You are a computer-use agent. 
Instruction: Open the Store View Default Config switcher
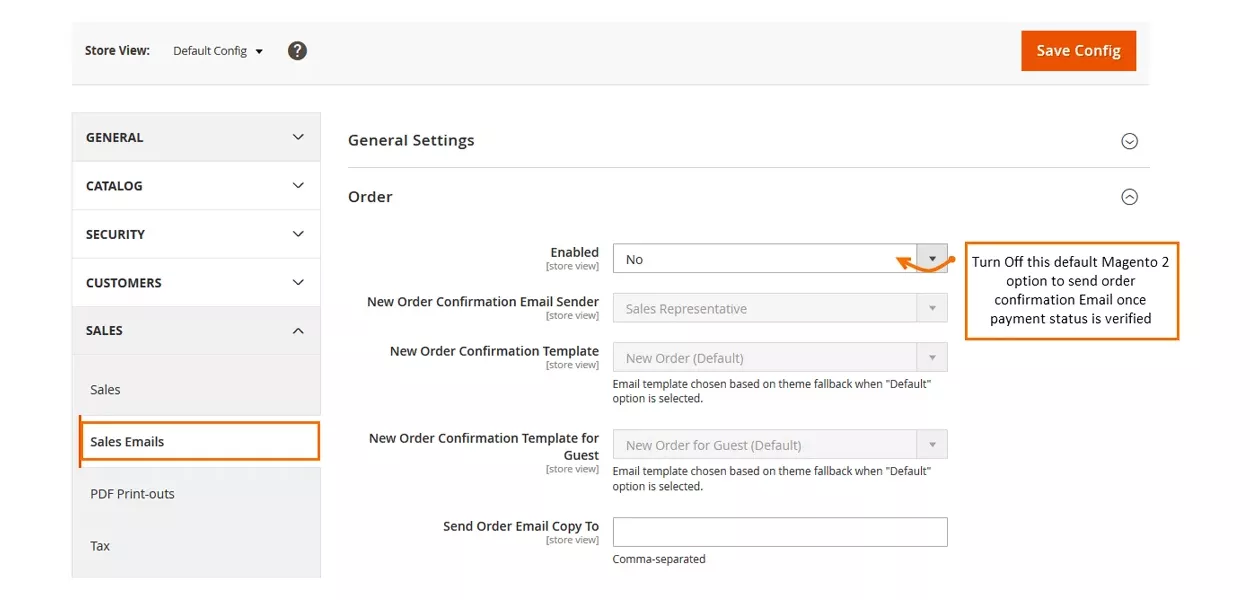[x=218, y=51]
